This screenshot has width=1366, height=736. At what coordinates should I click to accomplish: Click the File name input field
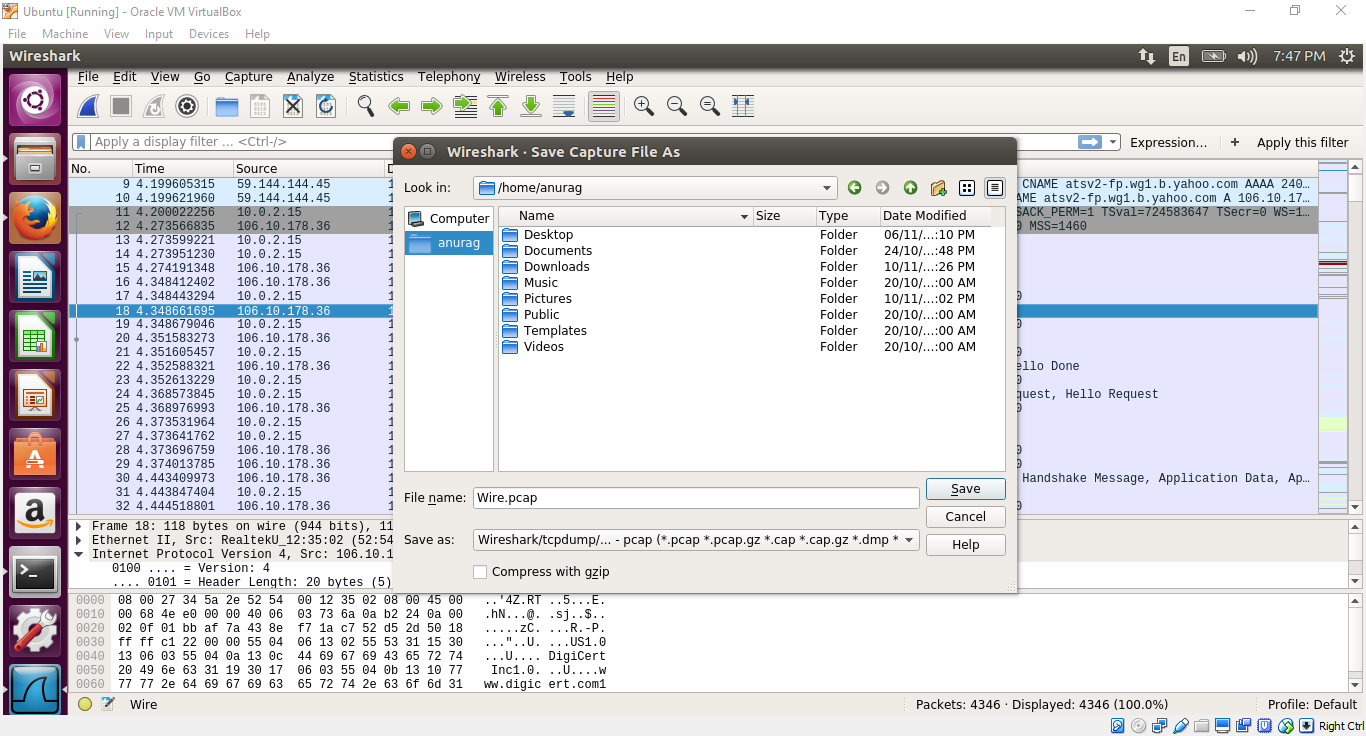click(x=696, y=497)
